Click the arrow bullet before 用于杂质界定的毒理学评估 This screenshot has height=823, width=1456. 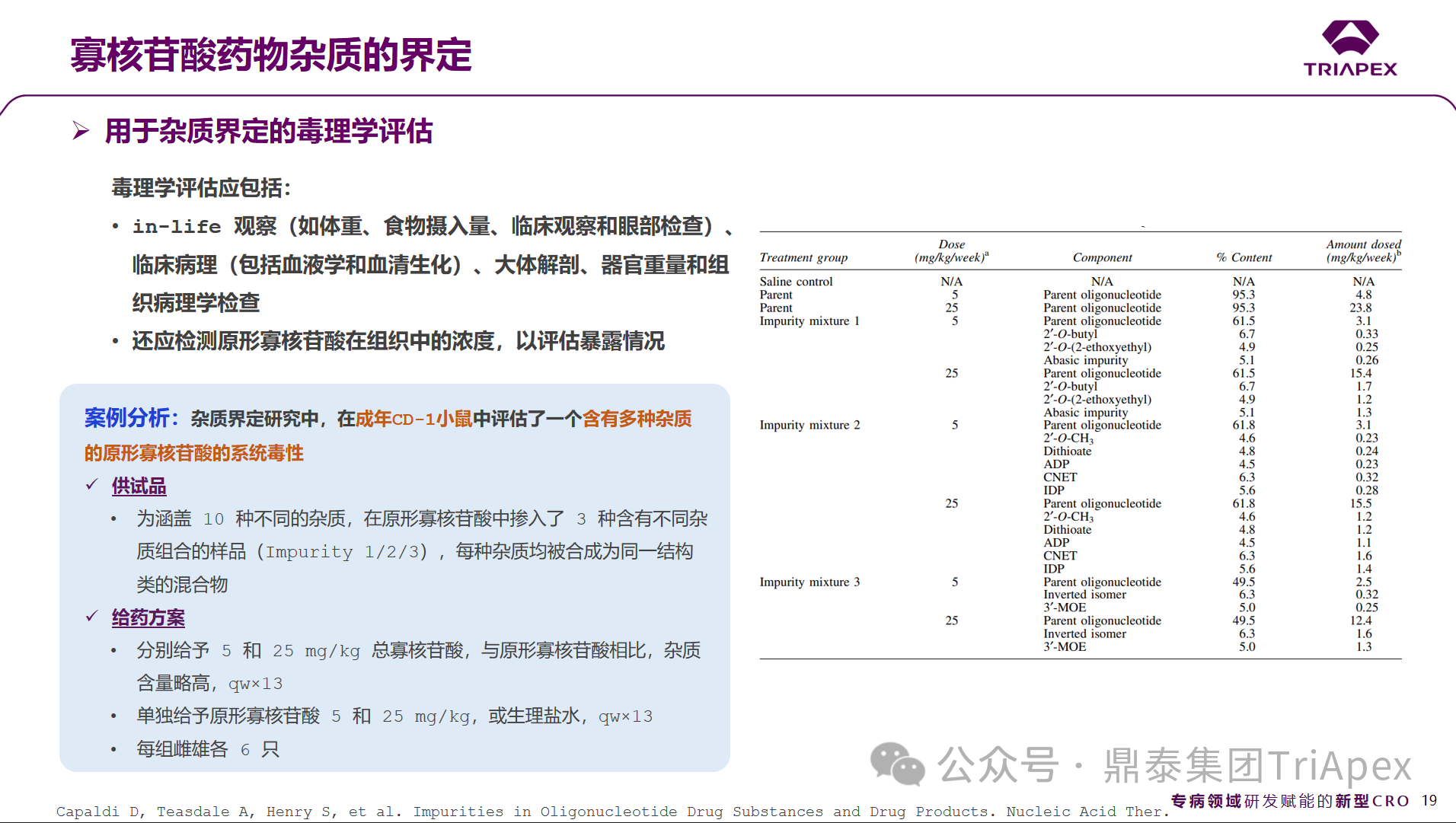click(x=81, y=131)
